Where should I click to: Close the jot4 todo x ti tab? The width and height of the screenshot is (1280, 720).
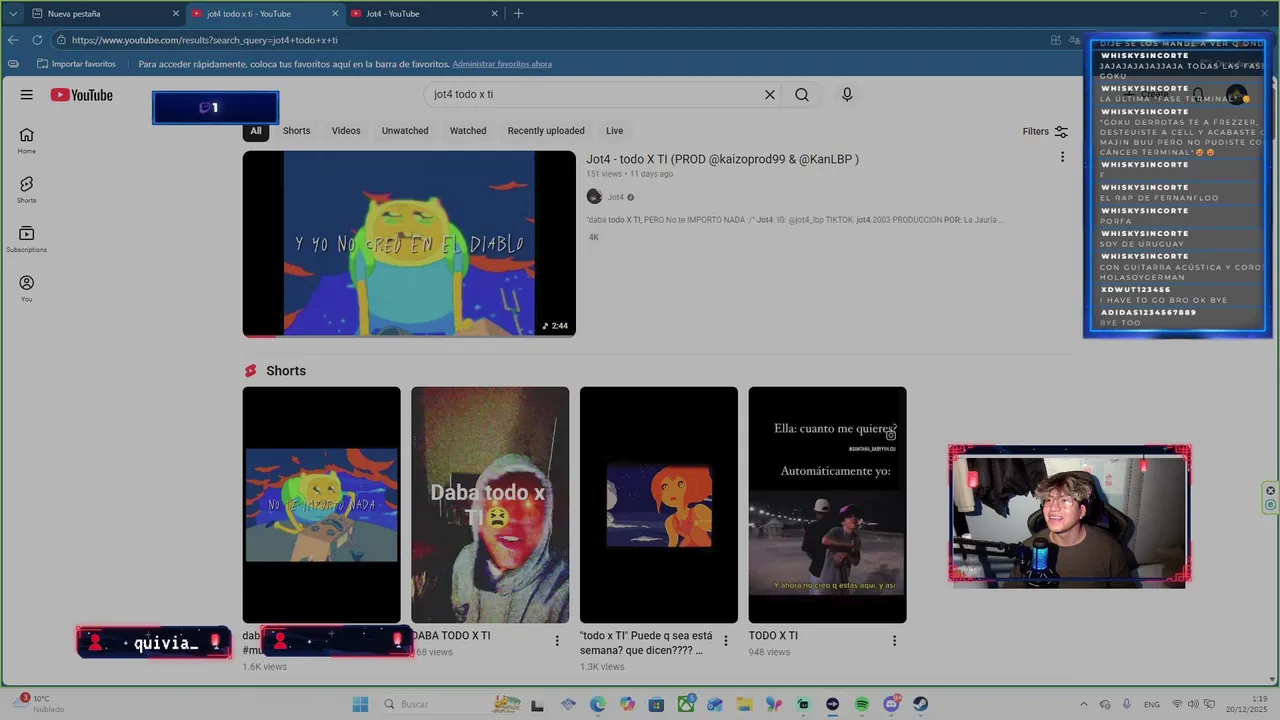[335, 14]
